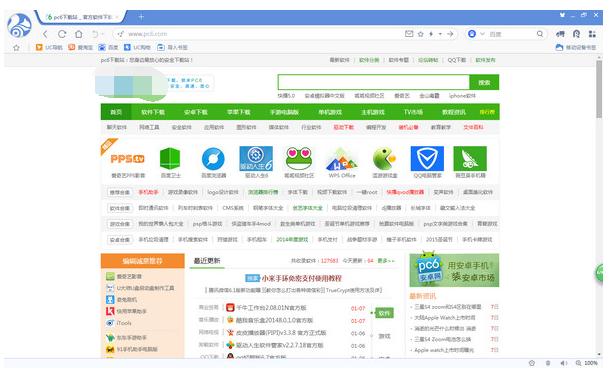Viewport: 610px width, 376px height.
Task: Open the browser home page icon
Action: 79,34
